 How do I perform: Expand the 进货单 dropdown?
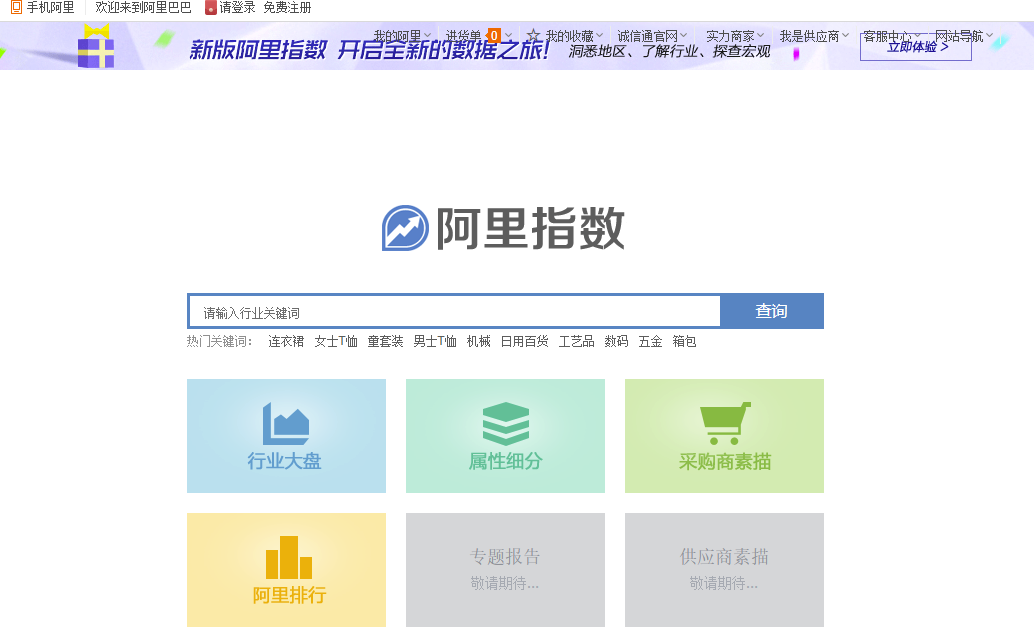508,36
